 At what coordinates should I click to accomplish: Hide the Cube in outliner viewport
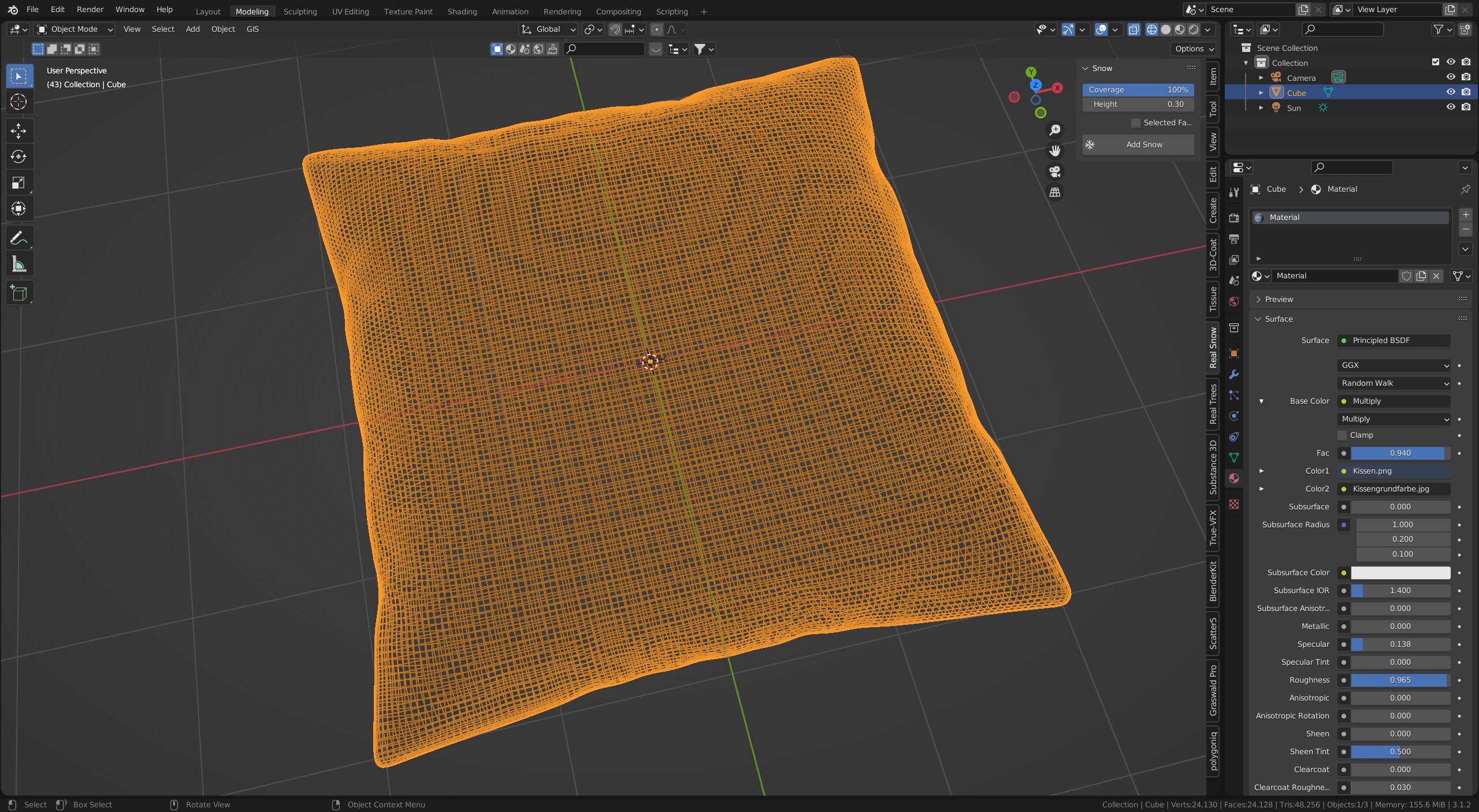pyautogui.click(x=1450, y=92)
